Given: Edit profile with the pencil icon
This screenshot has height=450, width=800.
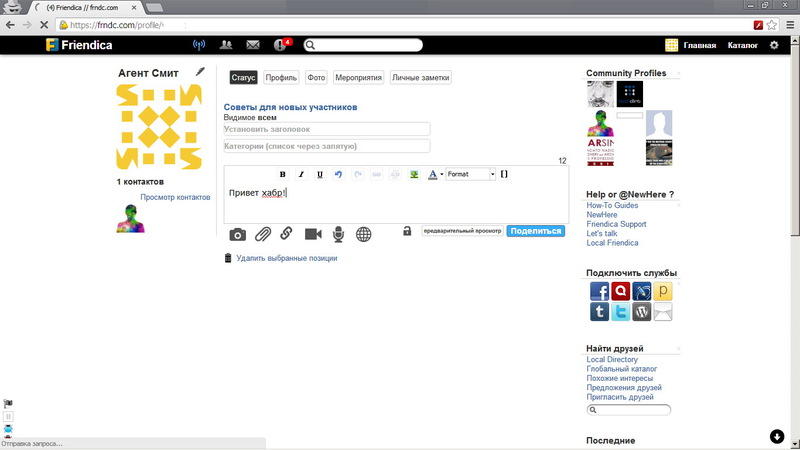Looking at the screenshot, I should [x=200, y=72].
